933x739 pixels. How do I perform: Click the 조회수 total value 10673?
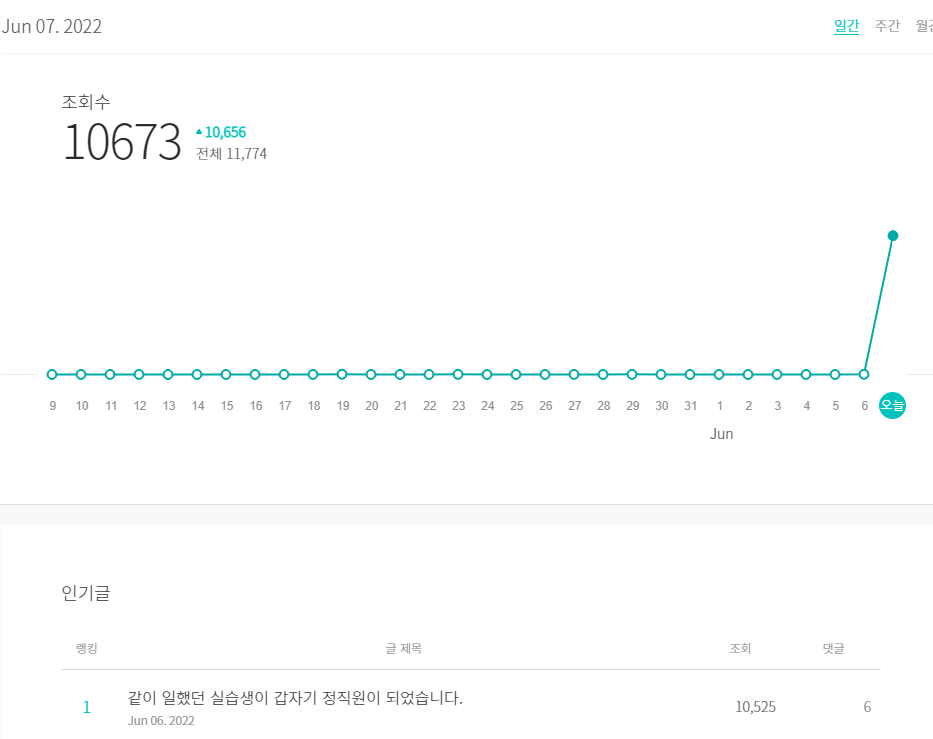[122, 143]
